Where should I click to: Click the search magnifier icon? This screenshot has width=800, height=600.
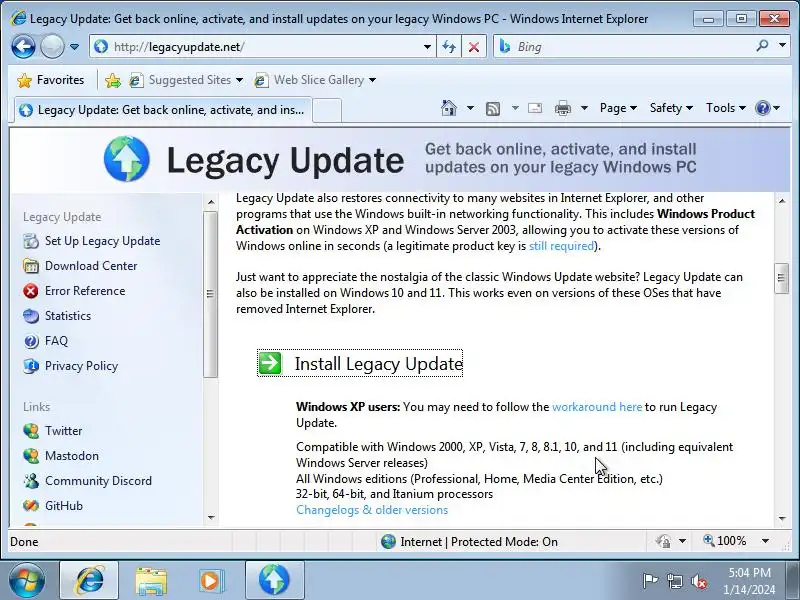762,46
